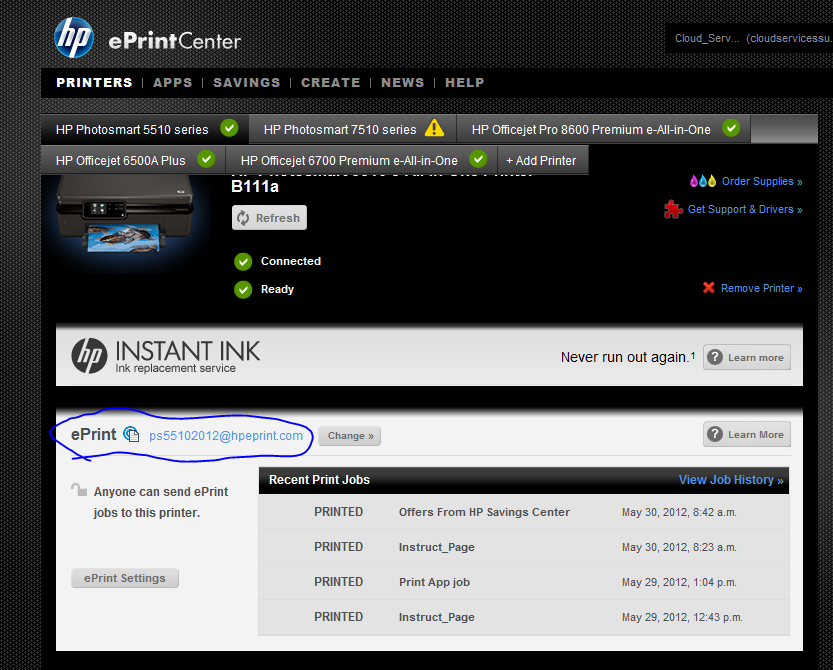
Task: Click the HP logo in the header
Action: (74, 38)
